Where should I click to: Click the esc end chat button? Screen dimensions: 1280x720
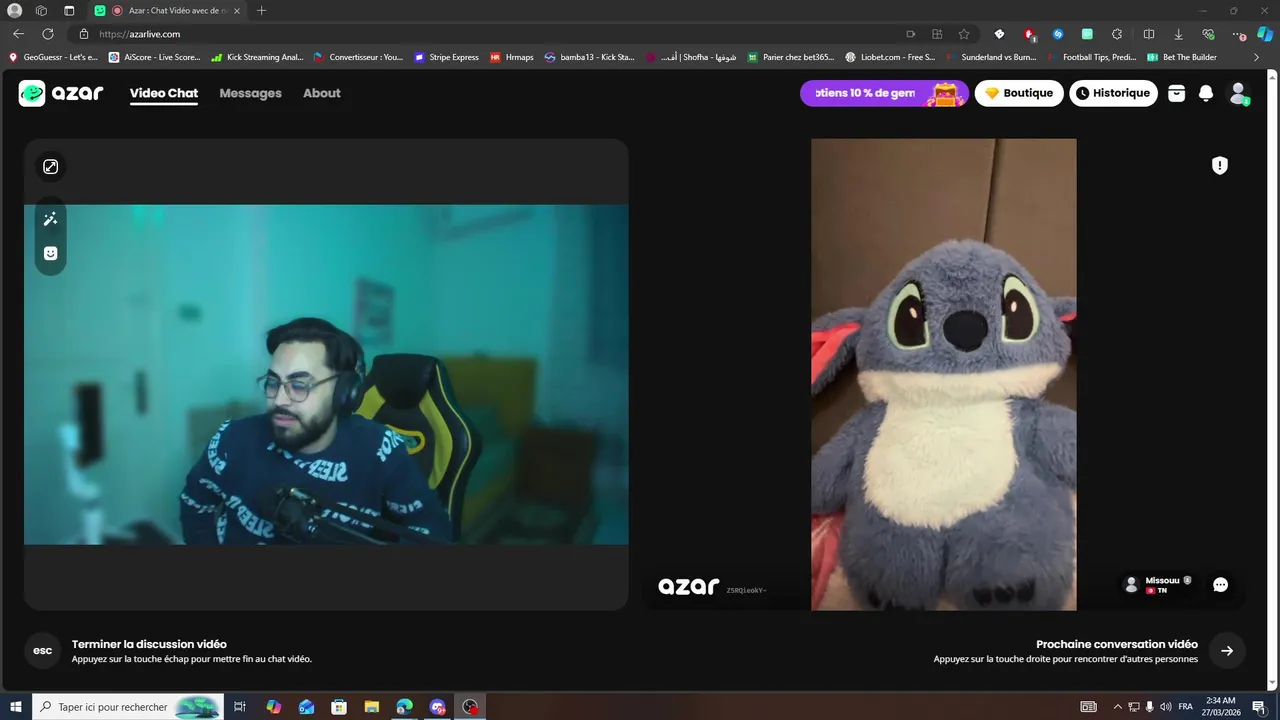[x=42, y=651]
